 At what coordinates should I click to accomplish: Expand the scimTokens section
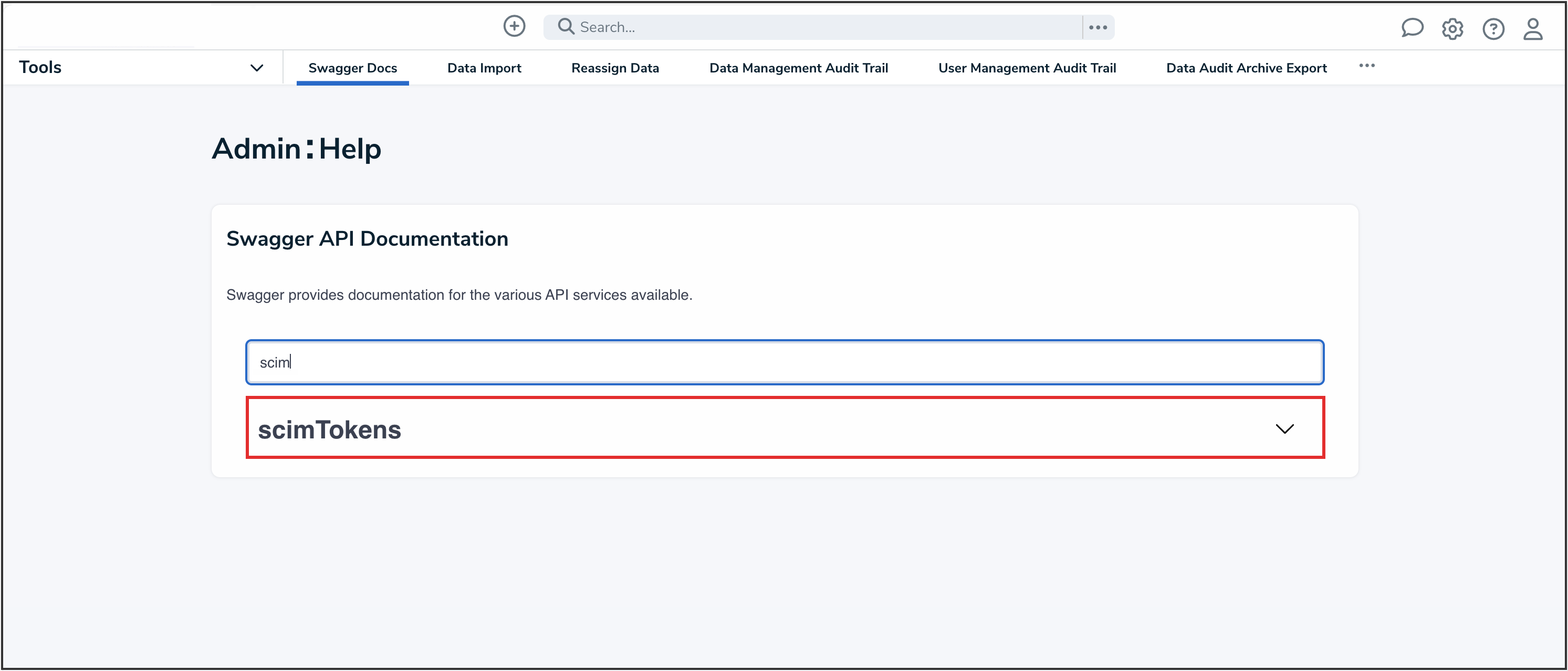[785, 428]
